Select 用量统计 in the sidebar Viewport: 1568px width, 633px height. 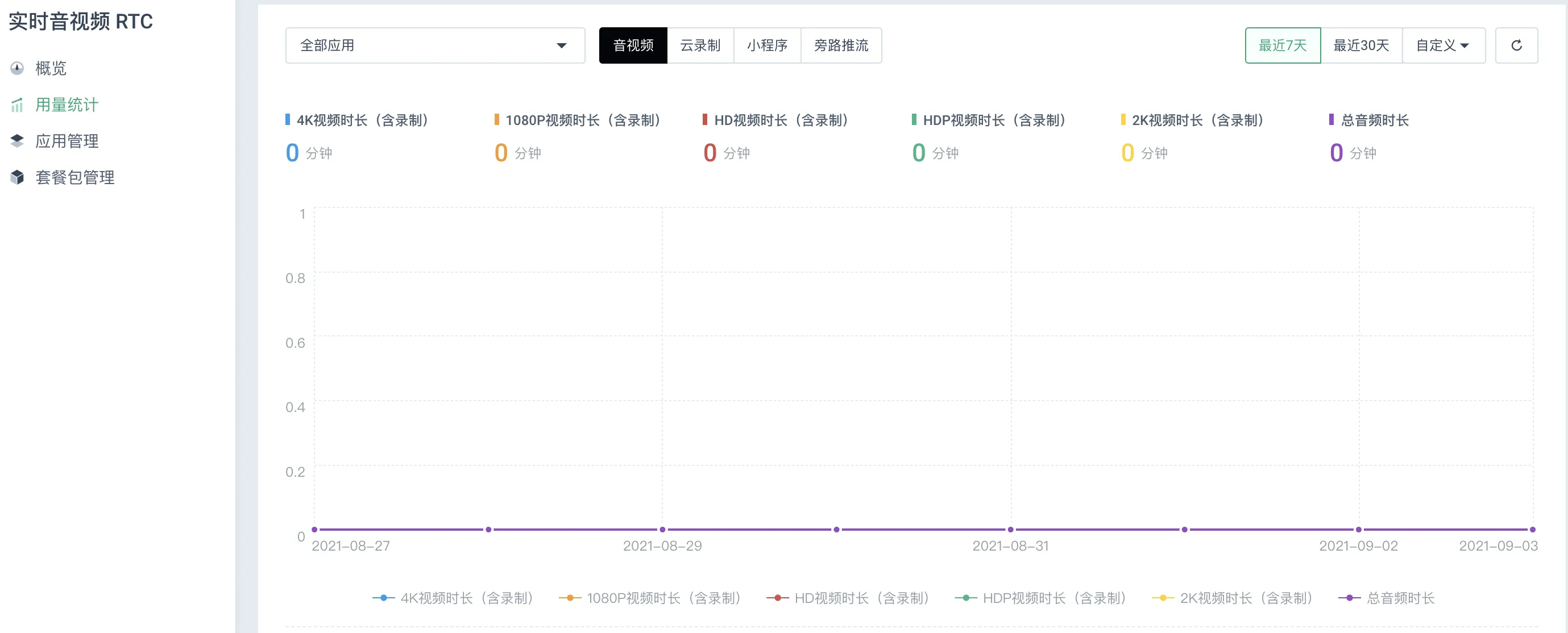tap(67, 105)
